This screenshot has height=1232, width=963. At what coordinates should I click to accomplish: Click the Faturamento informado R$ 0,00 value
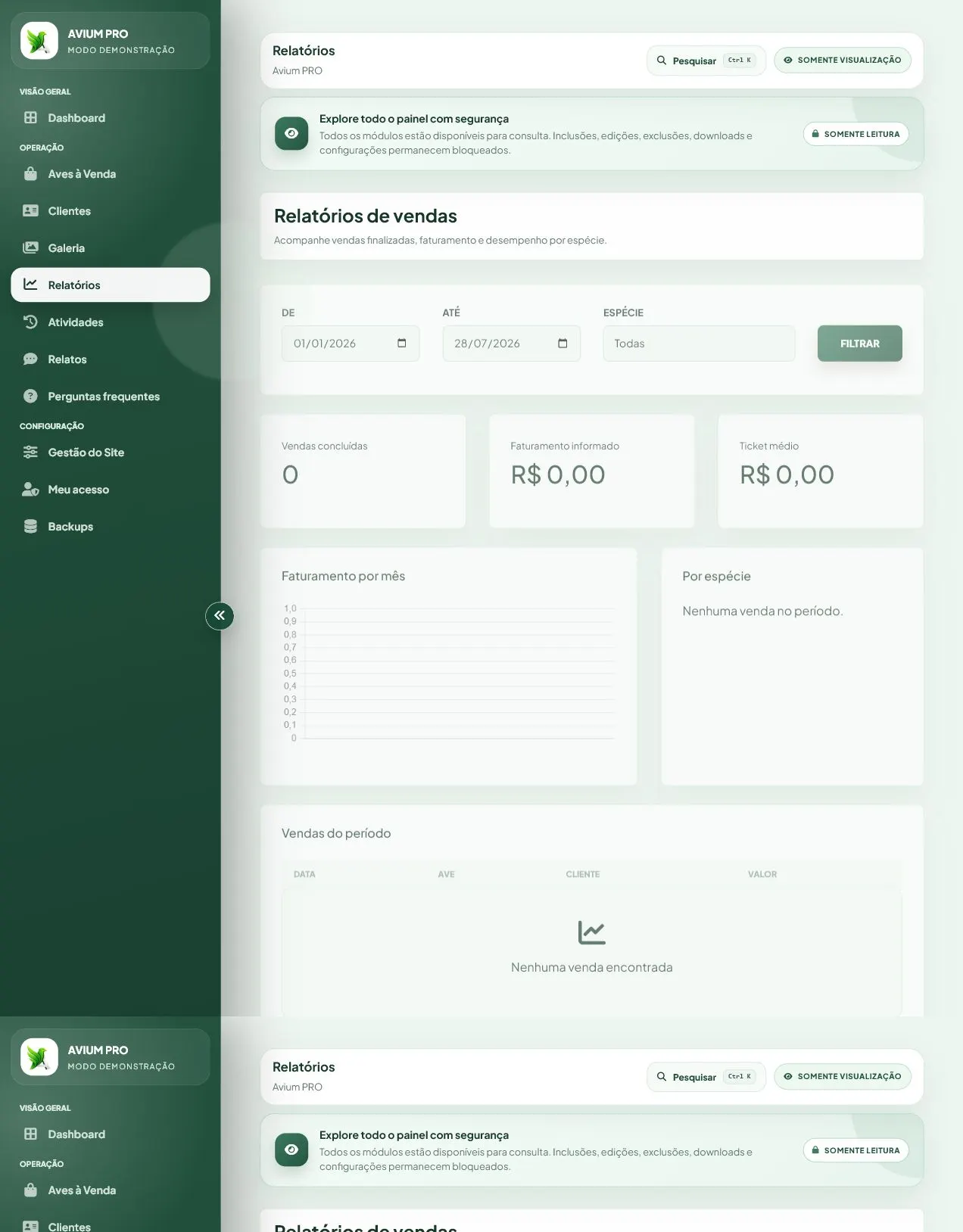[x=558, y=474]
